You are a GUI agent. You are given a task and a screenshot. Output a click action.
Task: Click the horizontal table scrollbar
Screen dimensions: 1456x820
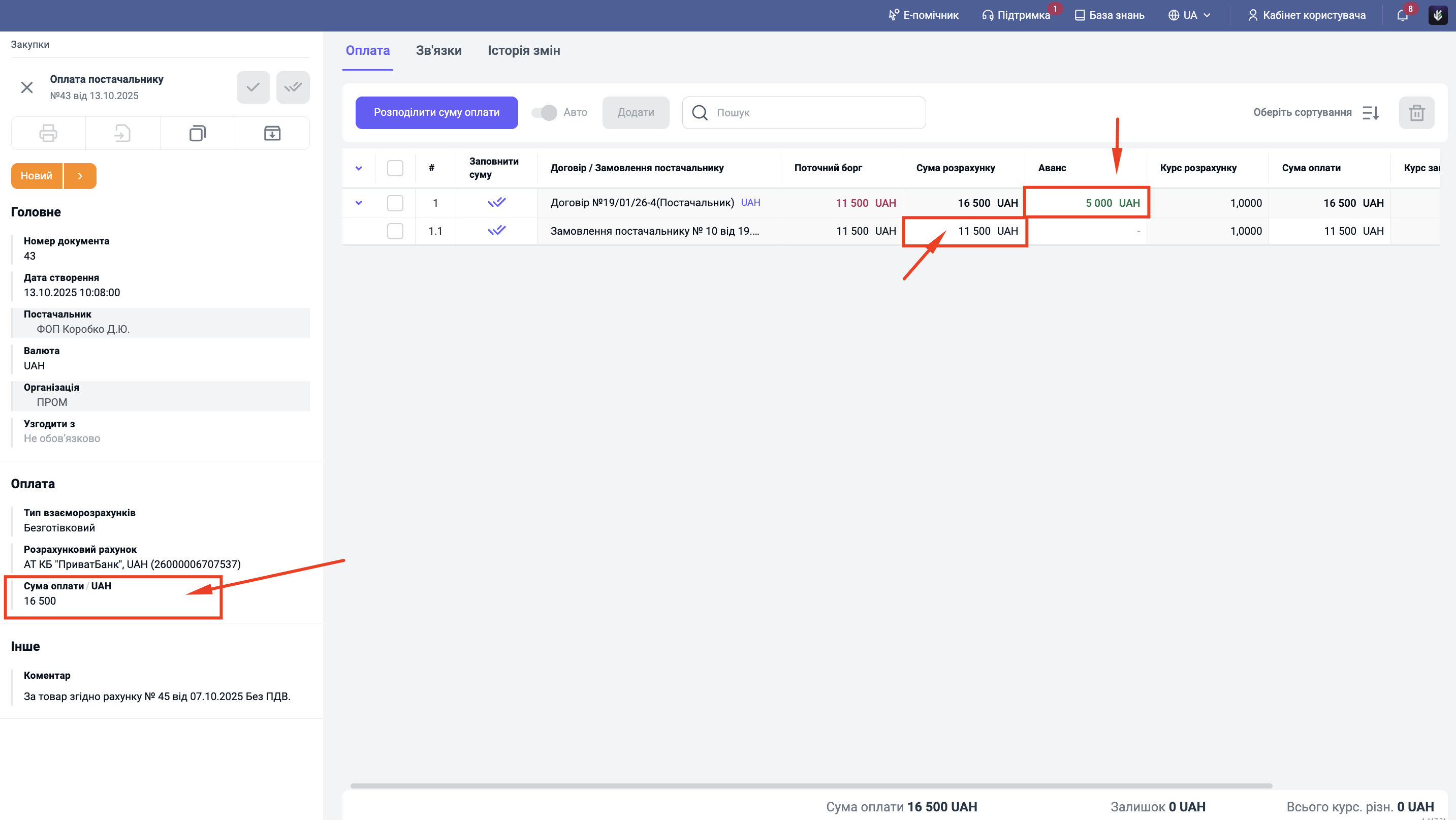click(810, 785)
